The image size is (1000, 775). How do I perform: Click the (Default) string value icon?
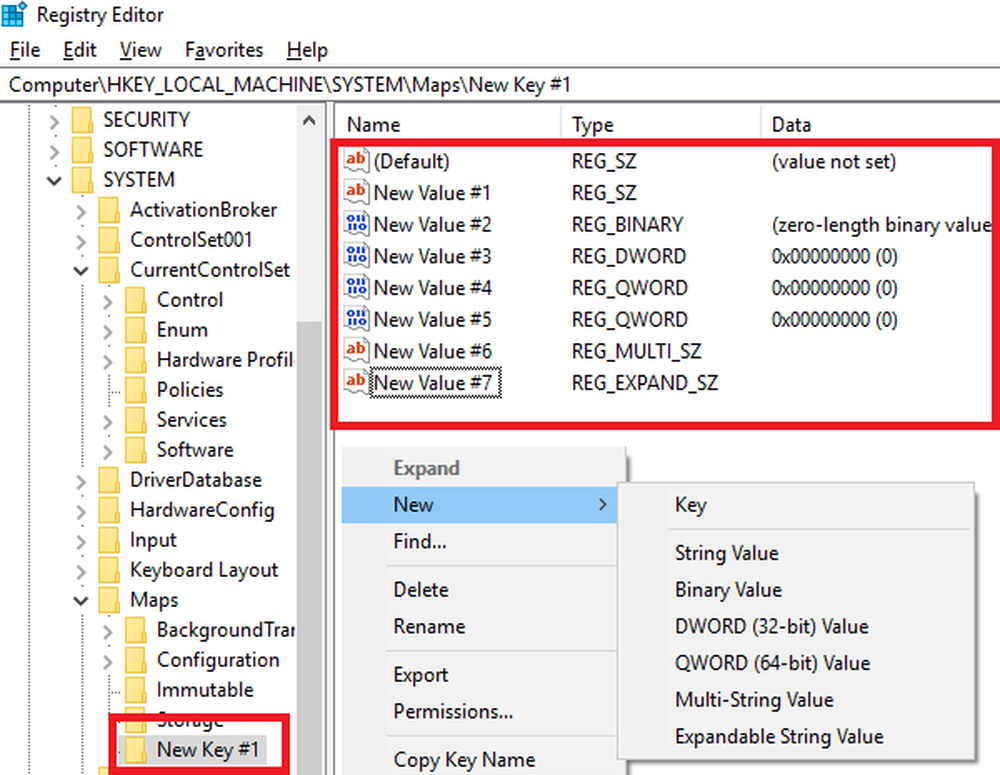(356, 160)
